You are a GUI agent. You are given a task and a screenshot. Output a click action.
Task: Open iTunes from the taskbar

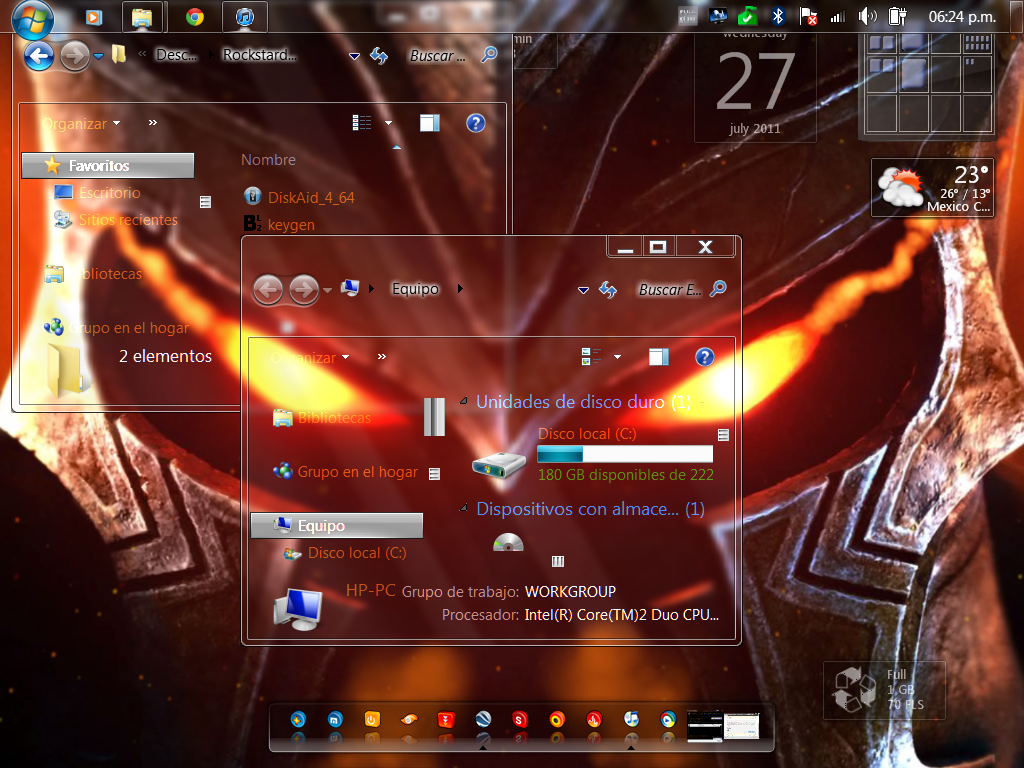[245, 17]
